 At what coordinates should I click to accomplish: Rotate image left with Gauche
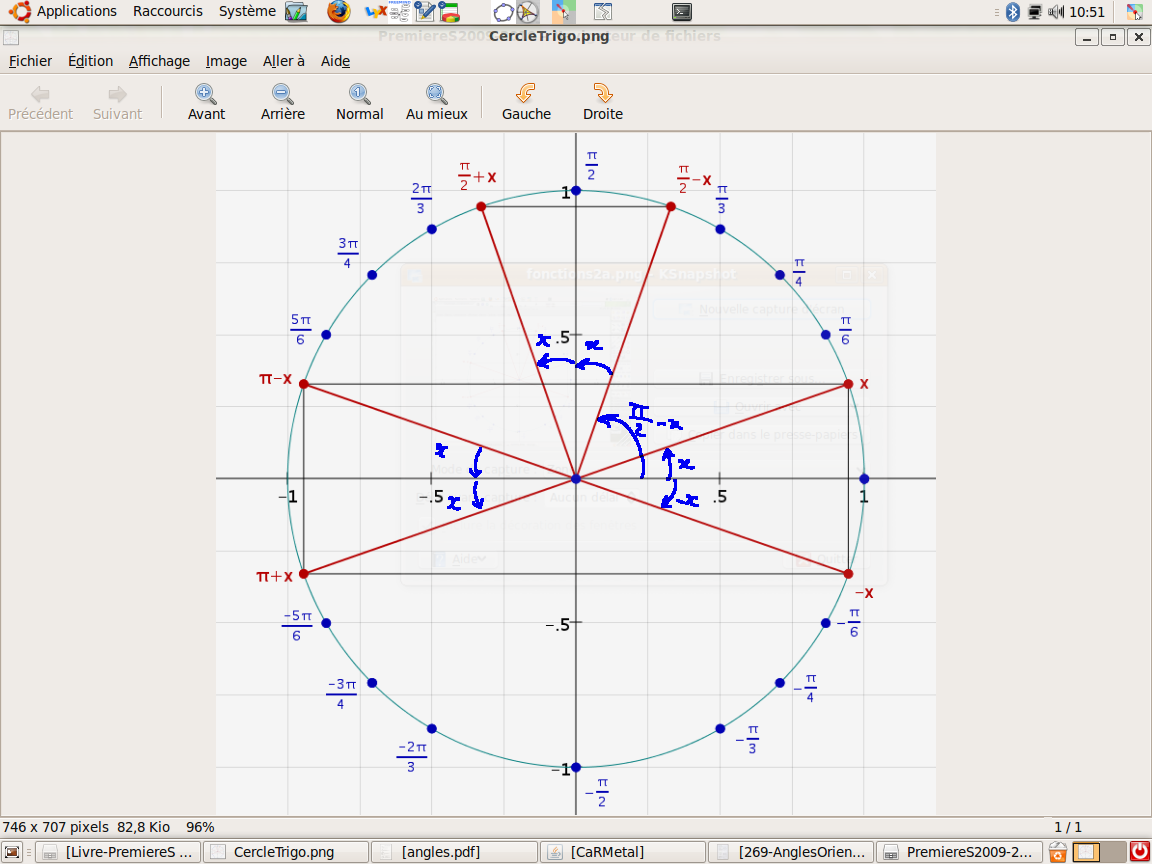coord(526,94)
